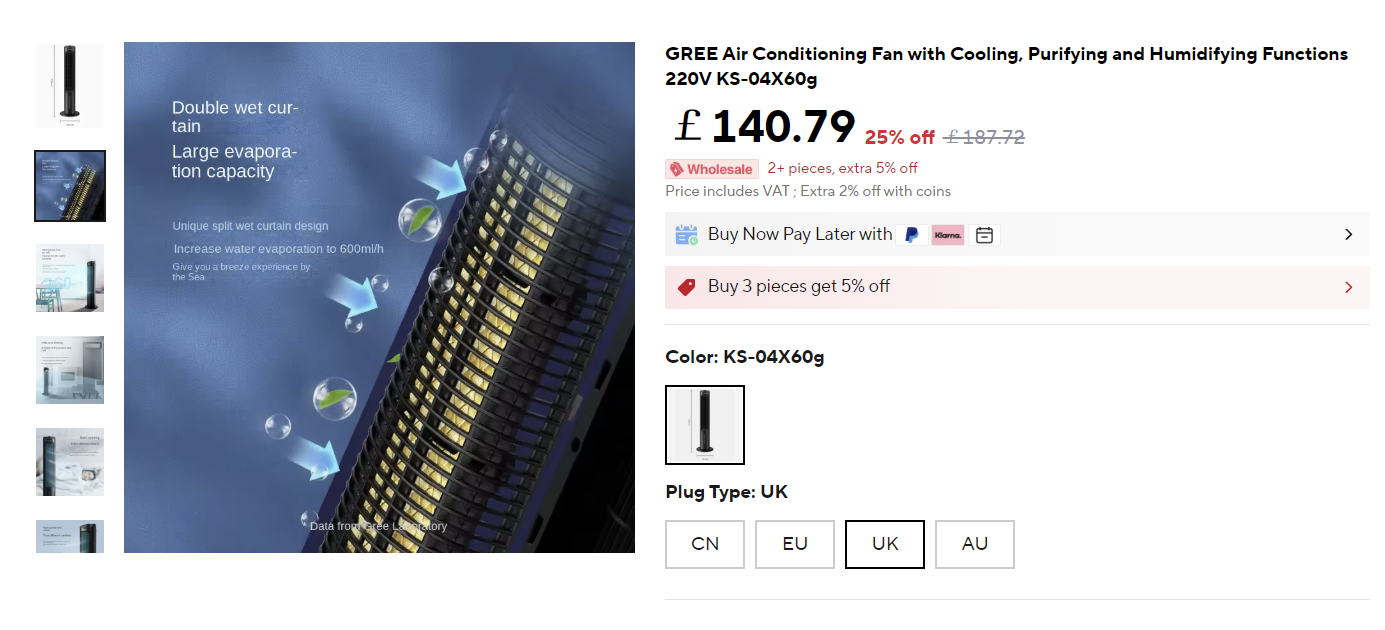Open the fifth thumbnail with sleeping scene
This screenshot has width=1385, height=630.
coord(70,462)
